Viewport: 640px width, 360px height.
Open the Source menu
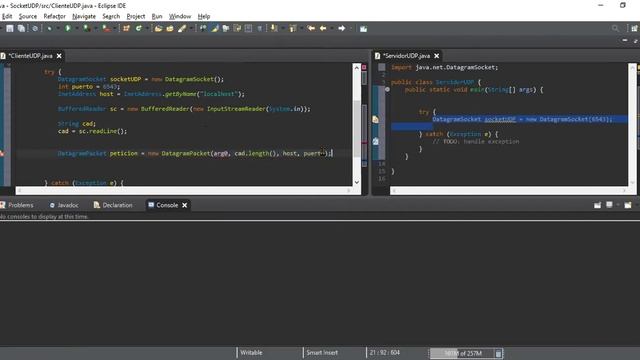(x=28, y=16)
